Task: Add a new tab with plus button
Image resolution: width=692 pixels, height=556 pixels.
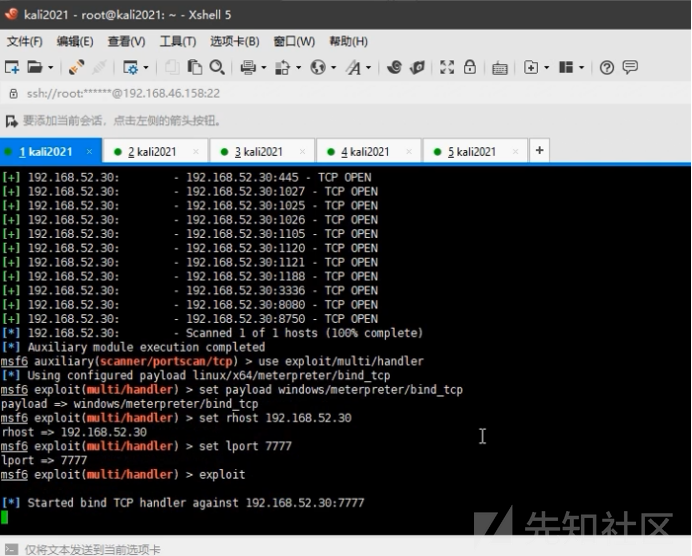Action: (x=539, y=151)
